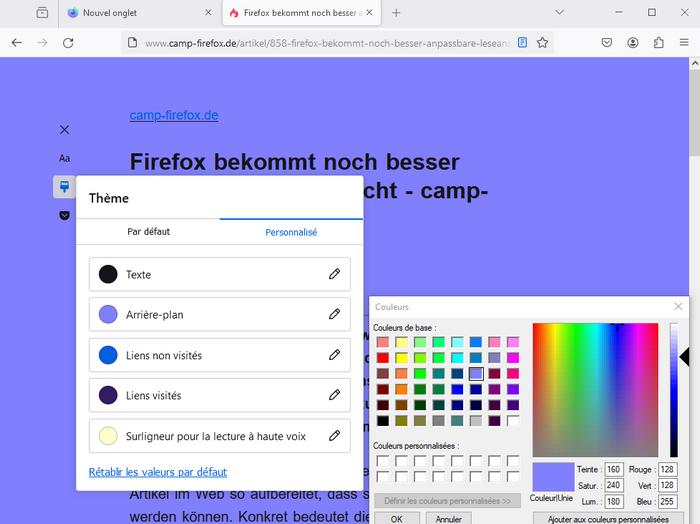
Task: Show site information page icon in address bar
Action: tap(133, 43)
